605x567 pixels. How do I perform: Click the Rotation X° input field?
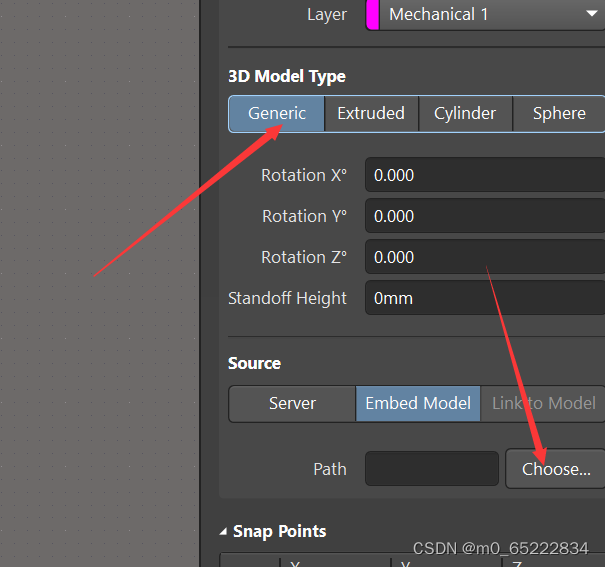click(x=485, y=175)
